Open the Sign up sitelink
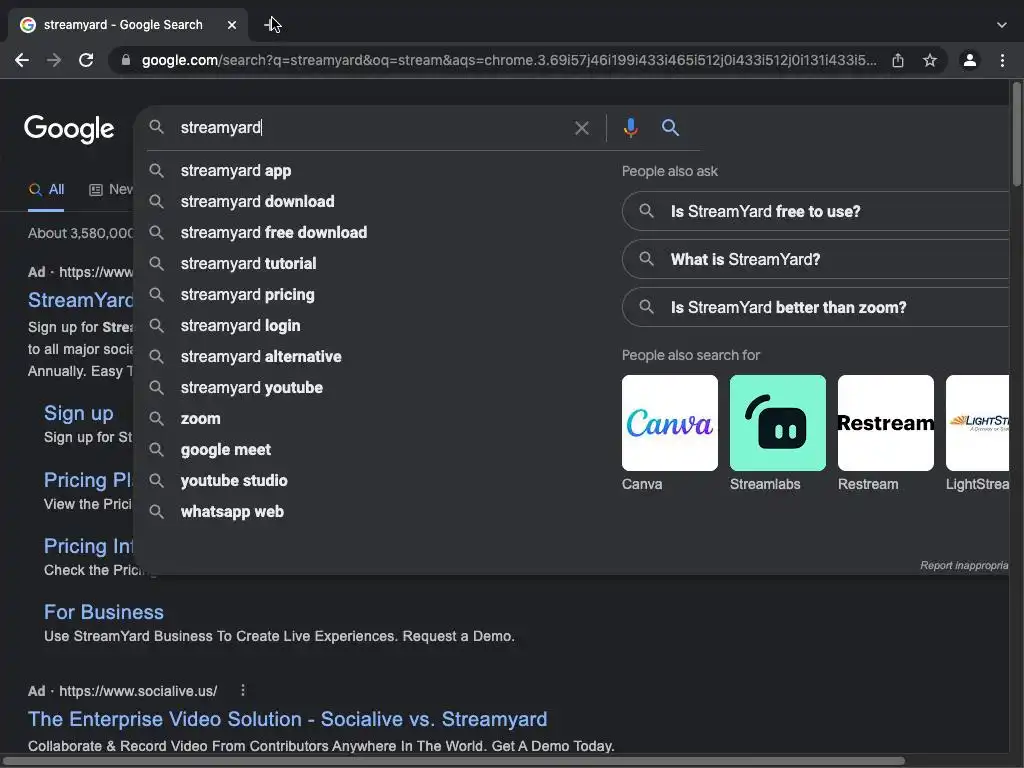 pos(78,413)
